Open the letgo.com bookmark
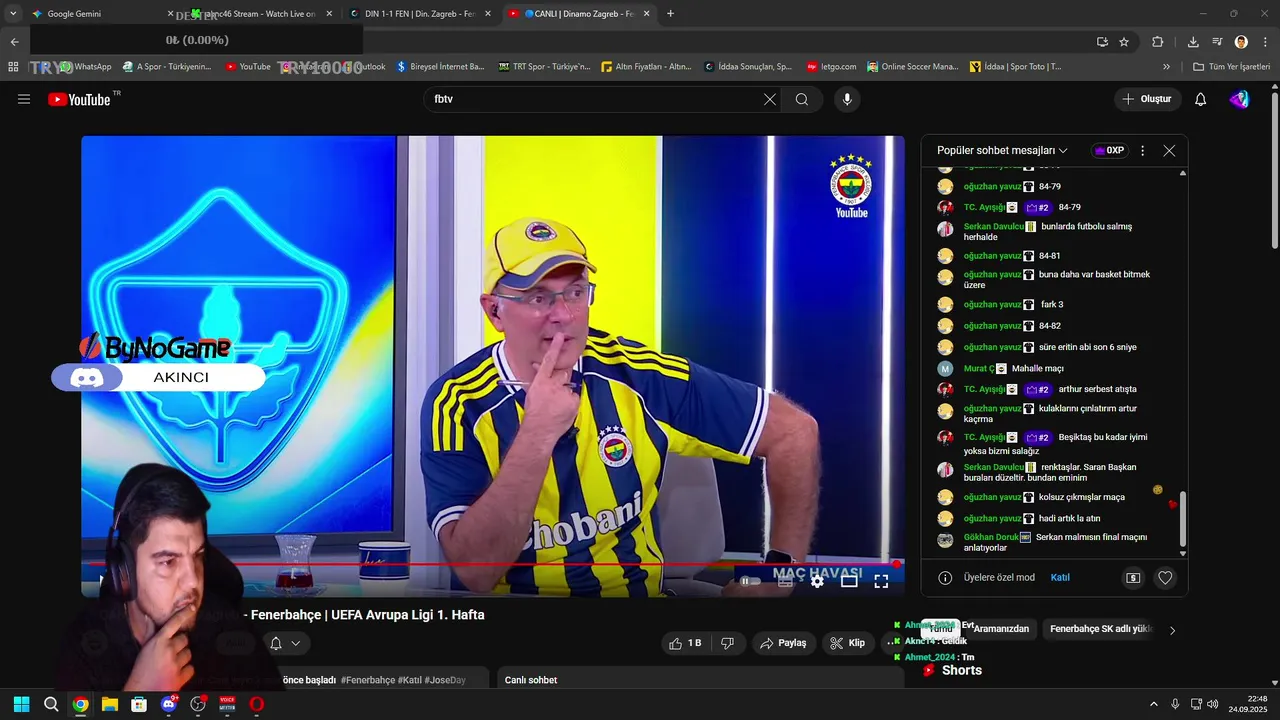 [x=832, y=67]
